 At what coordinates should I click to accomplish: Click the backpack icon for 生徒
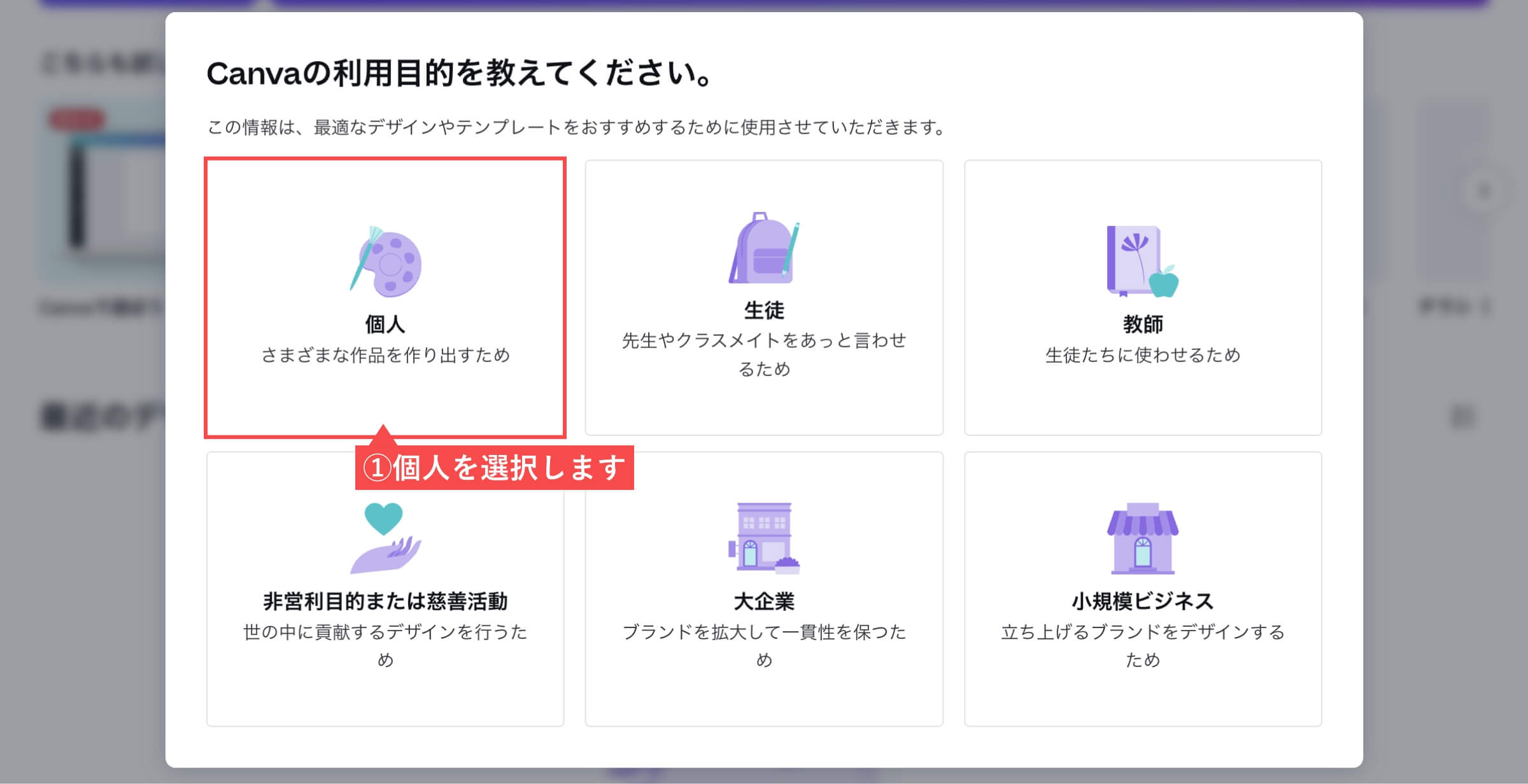(x=764, y=248)
